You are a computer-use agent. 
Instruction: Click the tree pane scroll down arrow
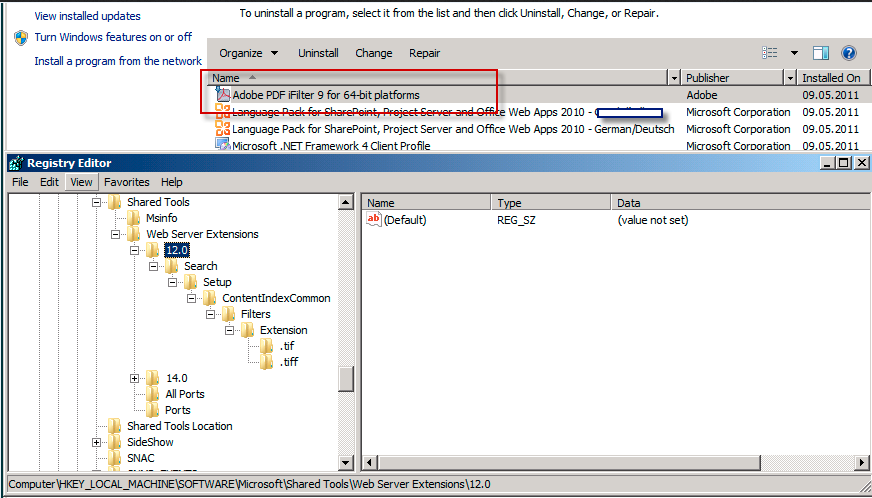pyautogui.click(x=346, y=462)
